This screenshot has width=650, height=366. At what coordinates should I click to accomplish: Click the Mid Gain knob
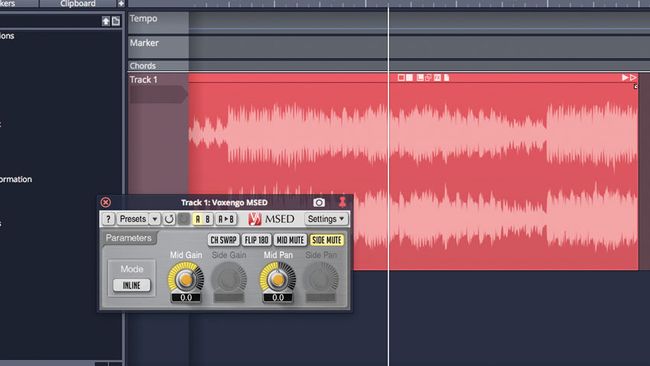[x=186, y=279]
